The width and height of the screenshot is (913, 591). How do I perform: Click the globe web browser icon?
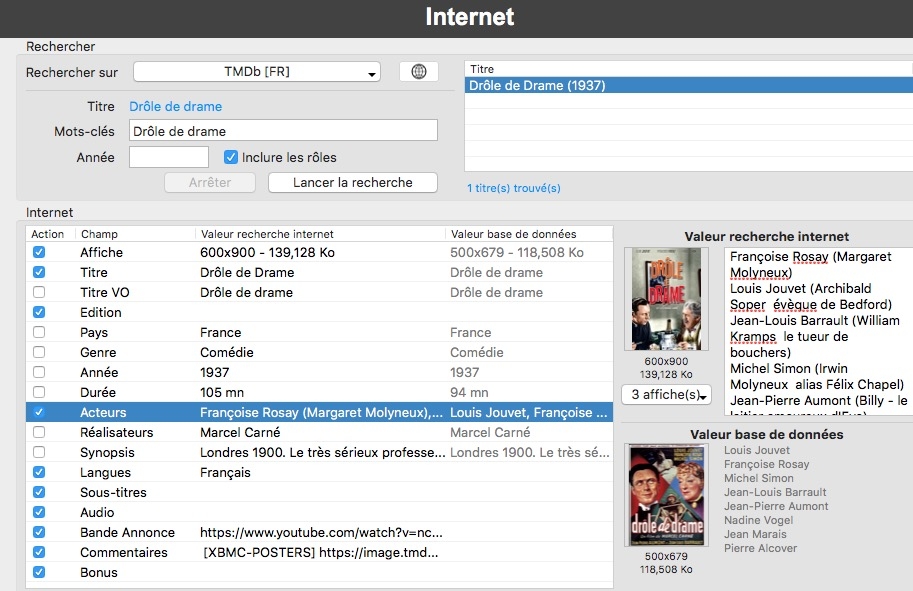tap(419, 72)
